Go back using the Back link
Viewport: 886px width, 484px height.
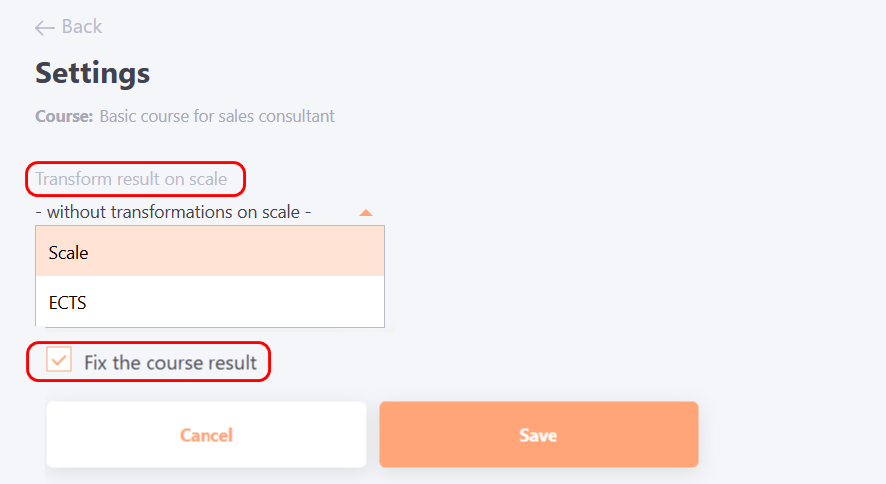[69, 27]
